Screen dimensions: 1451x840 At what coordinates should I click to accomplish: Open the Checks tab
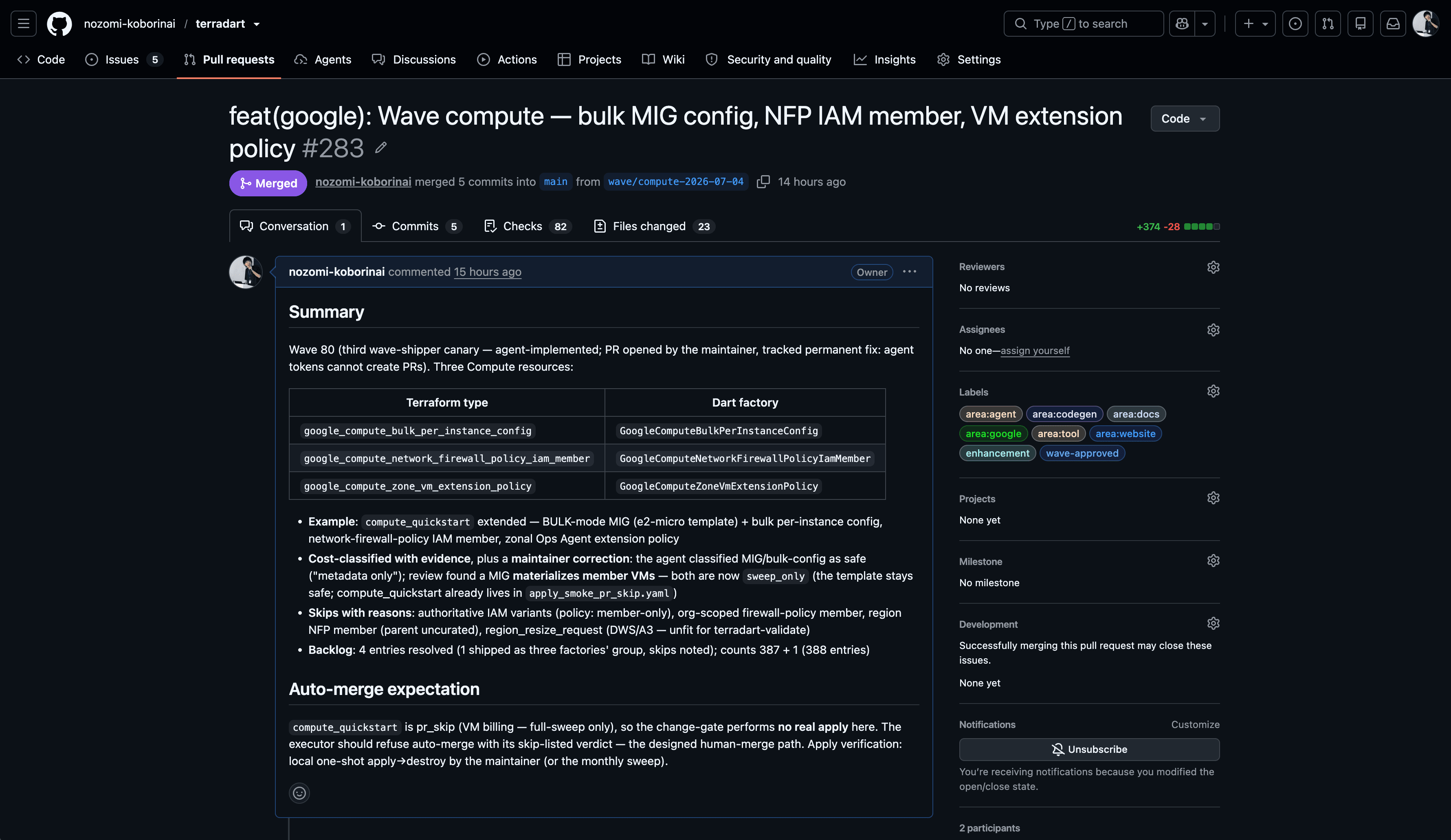click(x=528, y=226)
